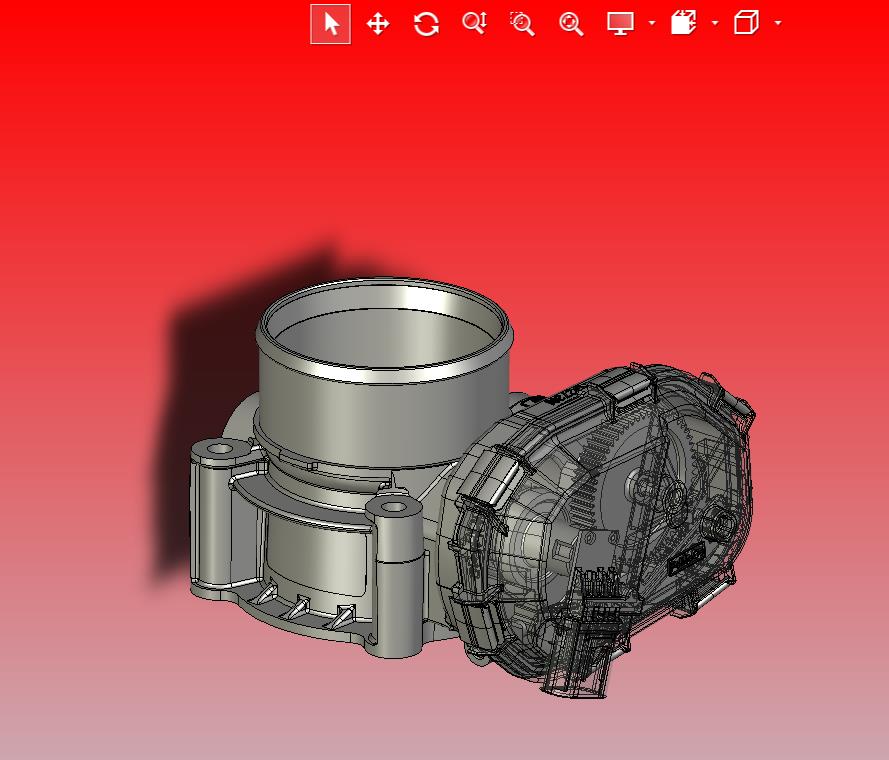Choose the dynamic zoom in/out tool
This screenshot has height=760, width=889.
pyautogui.click(x=475, y=23)
